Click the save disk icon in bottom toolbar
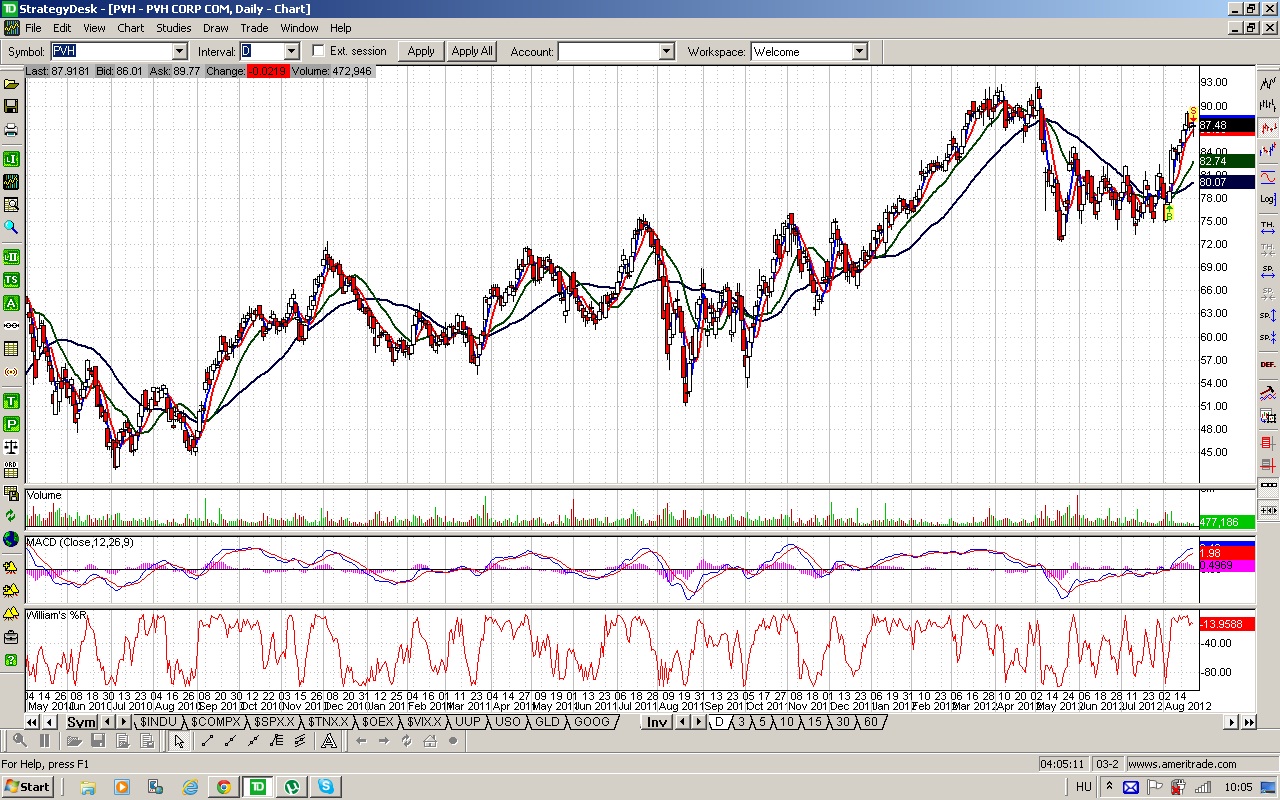Image resolution: width=1280 pixels, height=800 pixels. click(x=98, y=741)
